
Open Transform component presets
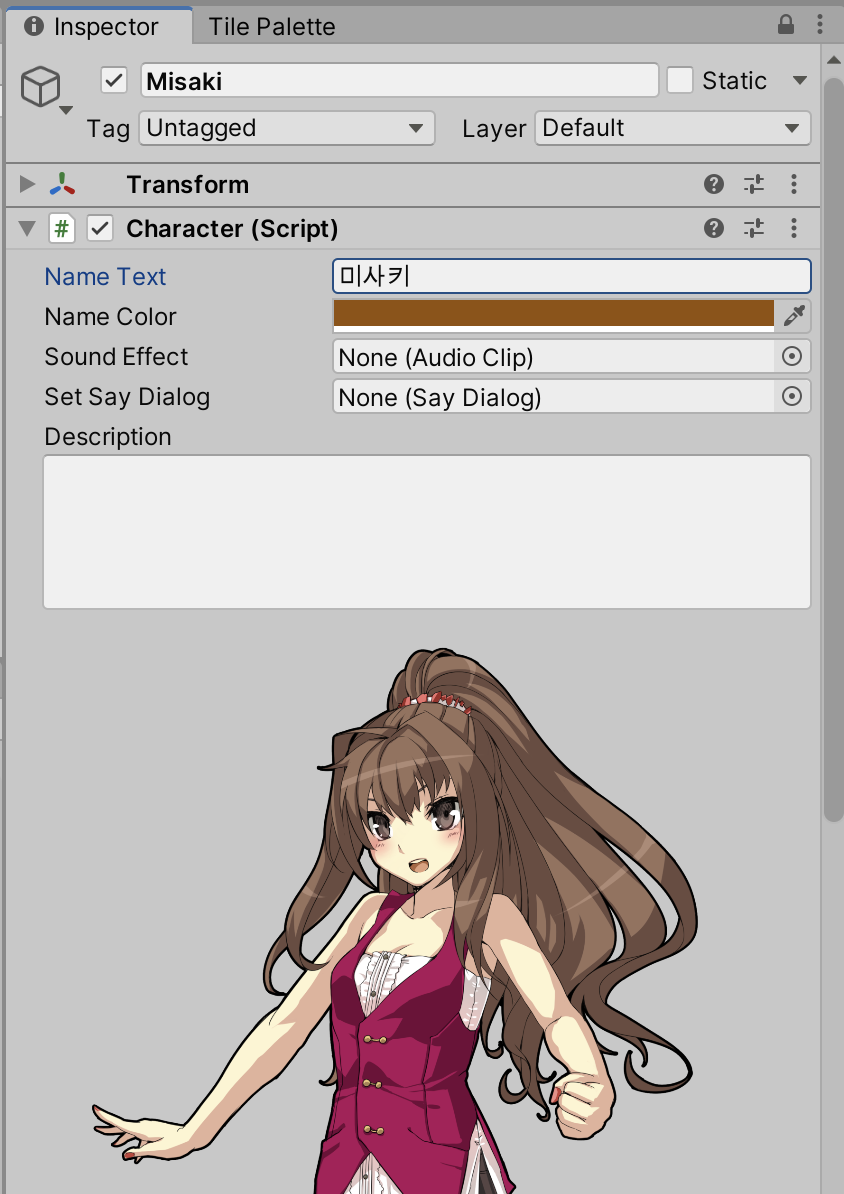point(753,184)
